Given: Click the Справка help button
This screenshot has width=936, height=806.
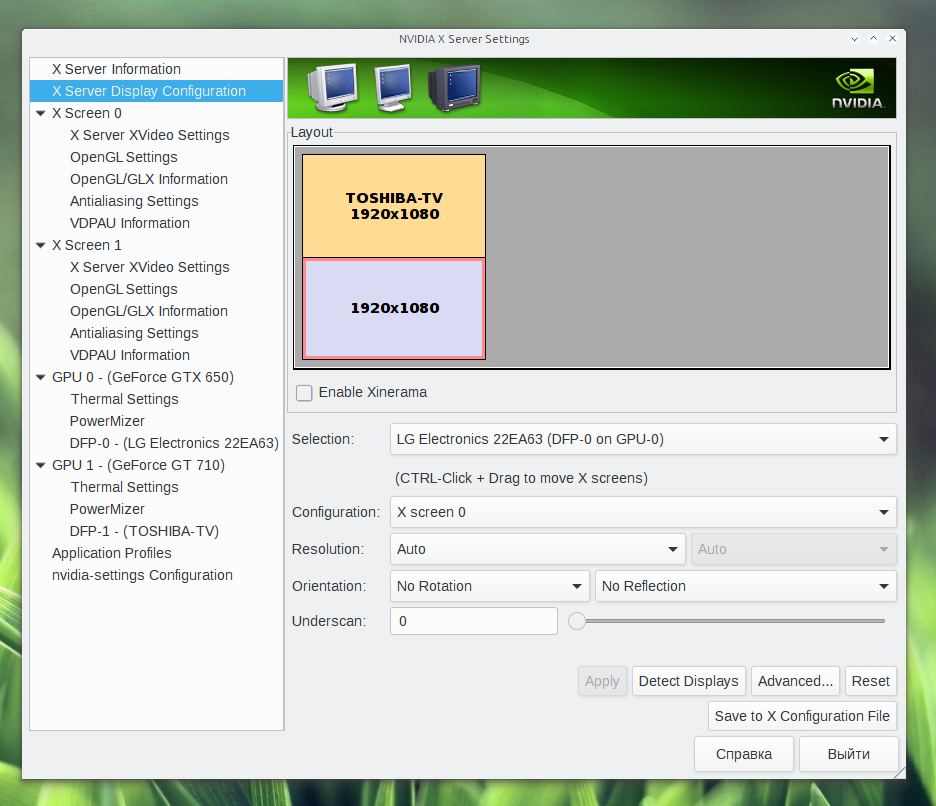Looking at the screenshot, I should 744,754.
